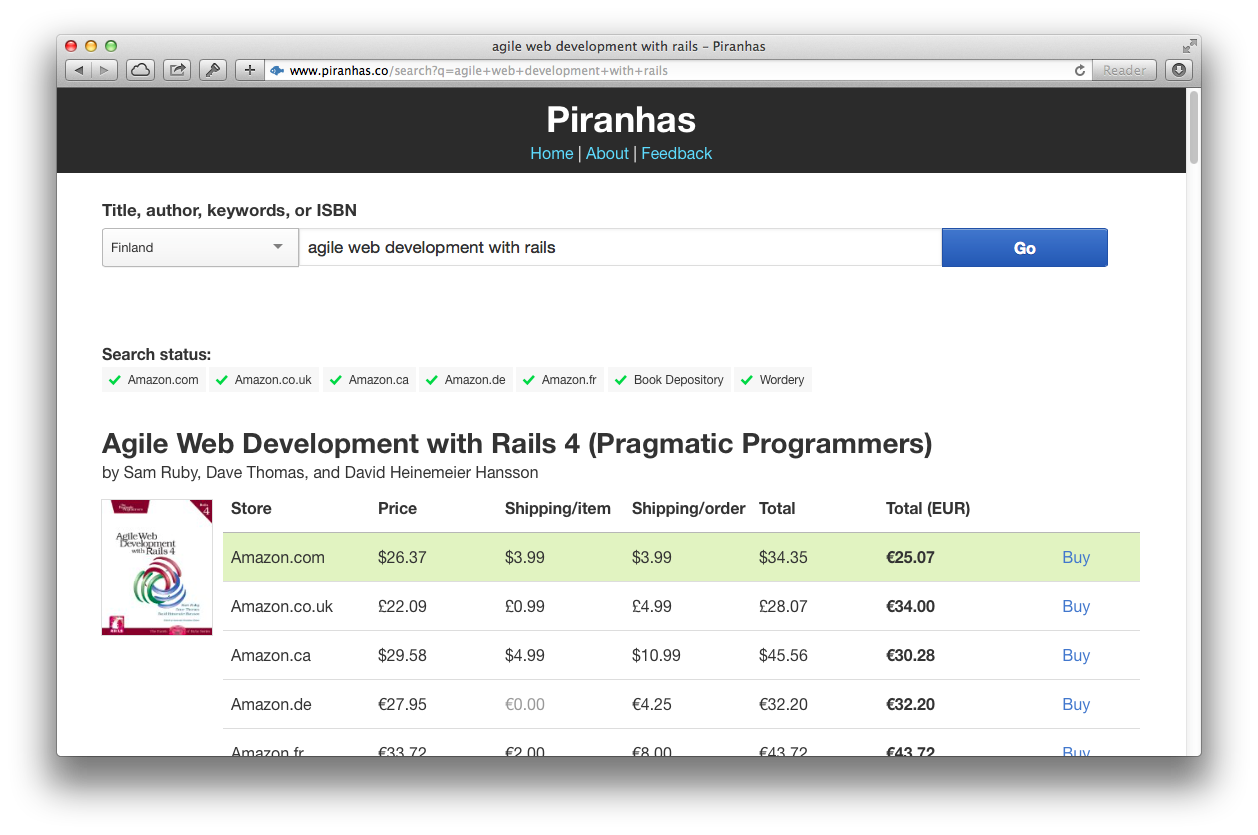
Task: Click the €27.95 price cell
Action: coord(402,704)
